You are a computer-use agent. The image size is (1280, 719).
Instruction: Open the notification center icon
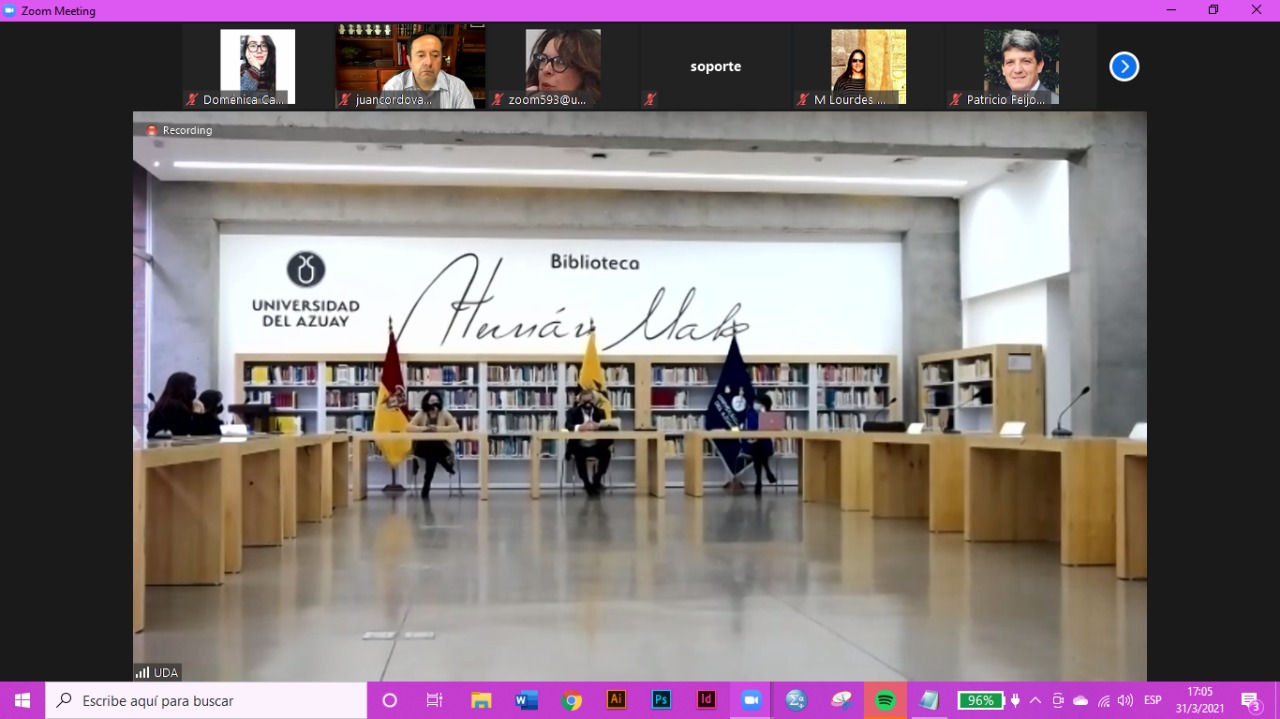click(x=1250, y=700)
